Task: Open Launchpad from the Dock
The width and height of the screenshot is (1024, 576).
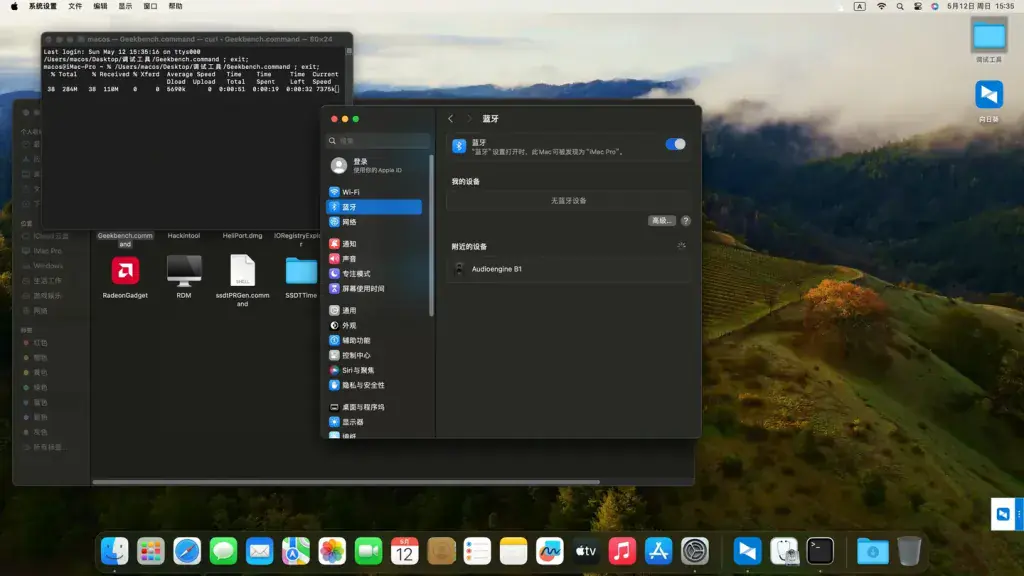Action: pos(151,551)
